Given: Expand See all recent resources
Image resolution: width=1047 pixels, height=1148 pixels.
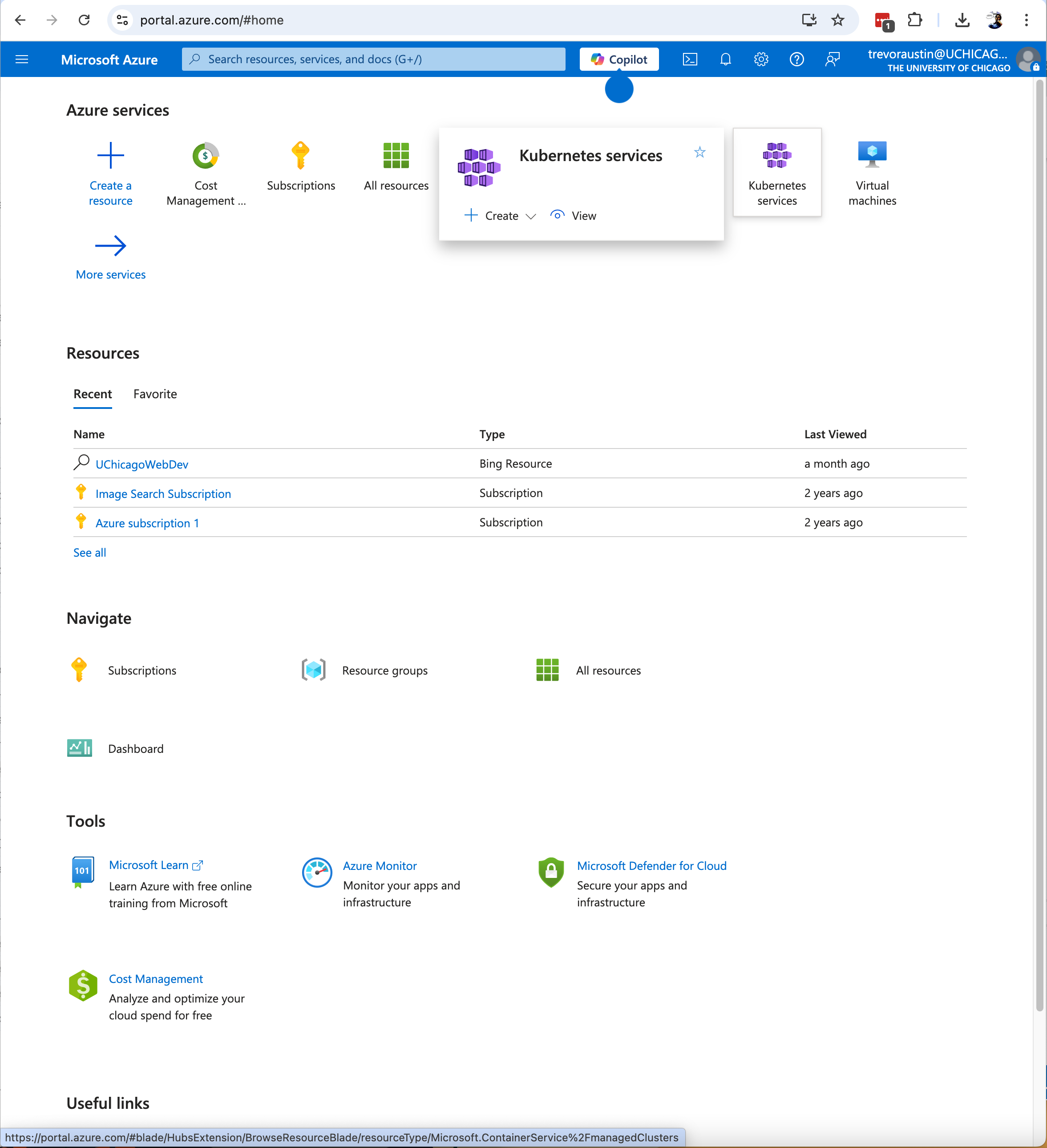Looking at the screenshot, I should pyautogui.click(x=89, y=552).
